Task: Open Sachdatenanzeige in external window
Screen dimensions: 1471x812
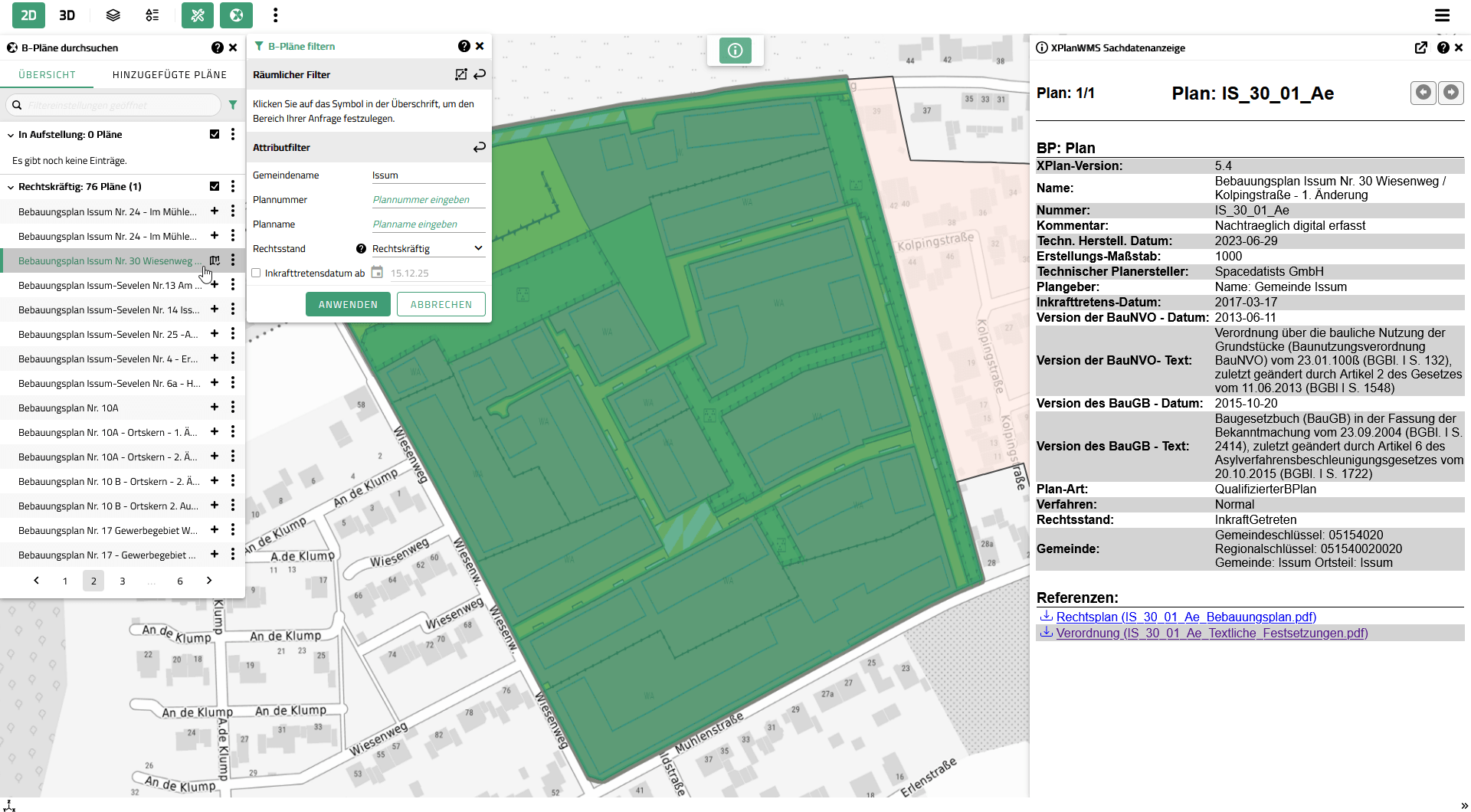Action: point(1420,47)
